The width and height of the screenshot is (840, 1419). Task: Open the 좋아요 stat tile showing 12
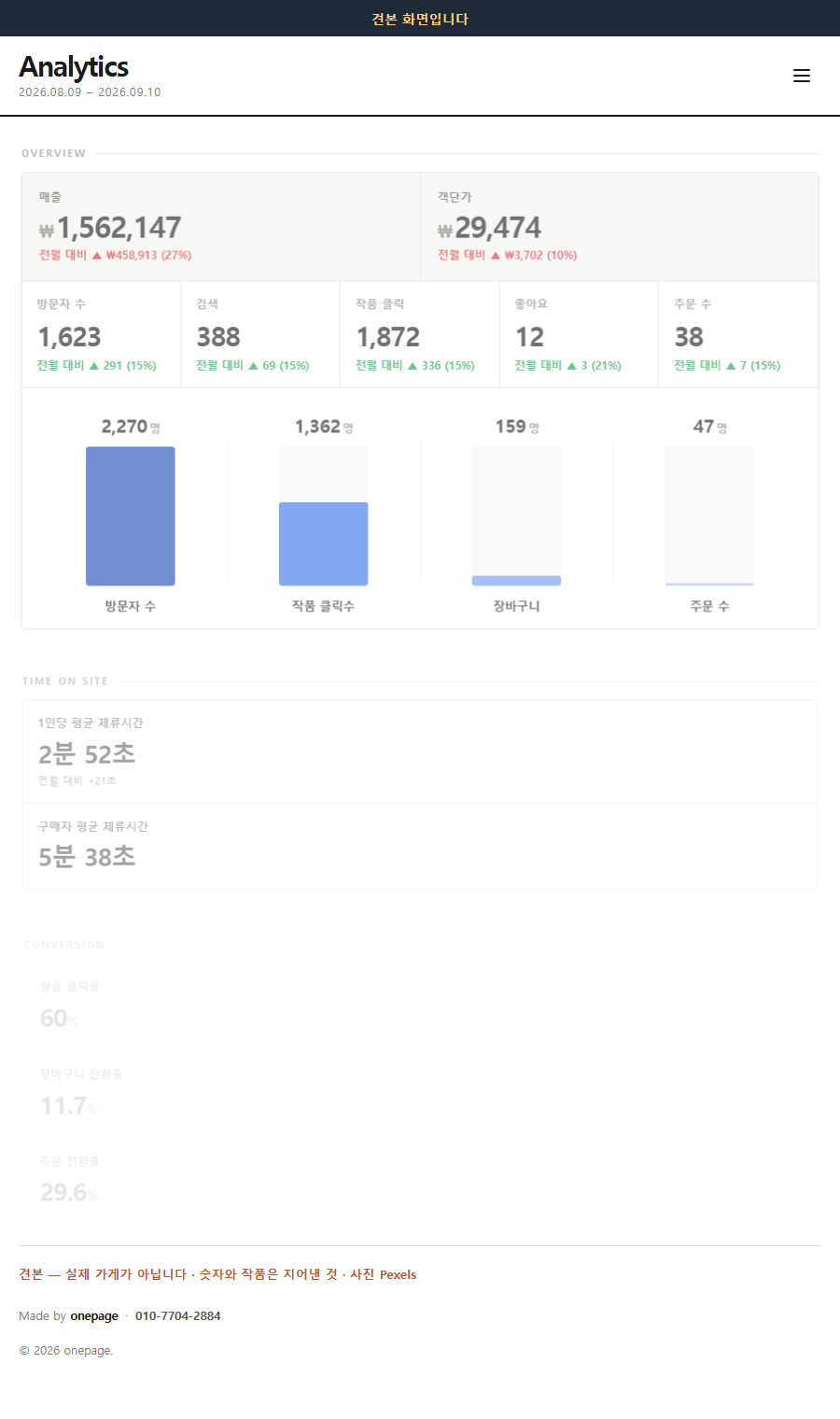(579, 334)
